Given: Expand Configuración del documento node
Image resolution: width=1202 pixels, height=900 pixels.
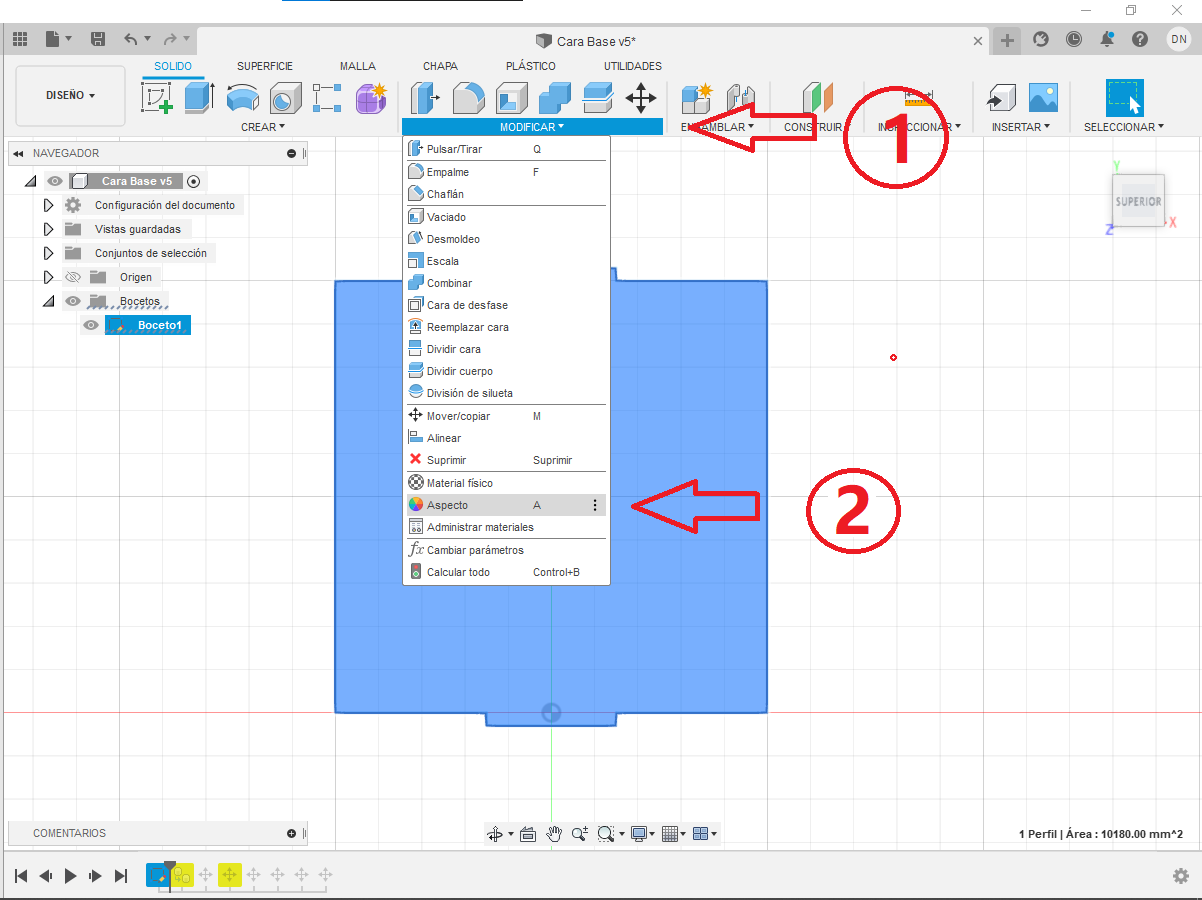Looking at the screenshot, I should click(x=47, y=205).
